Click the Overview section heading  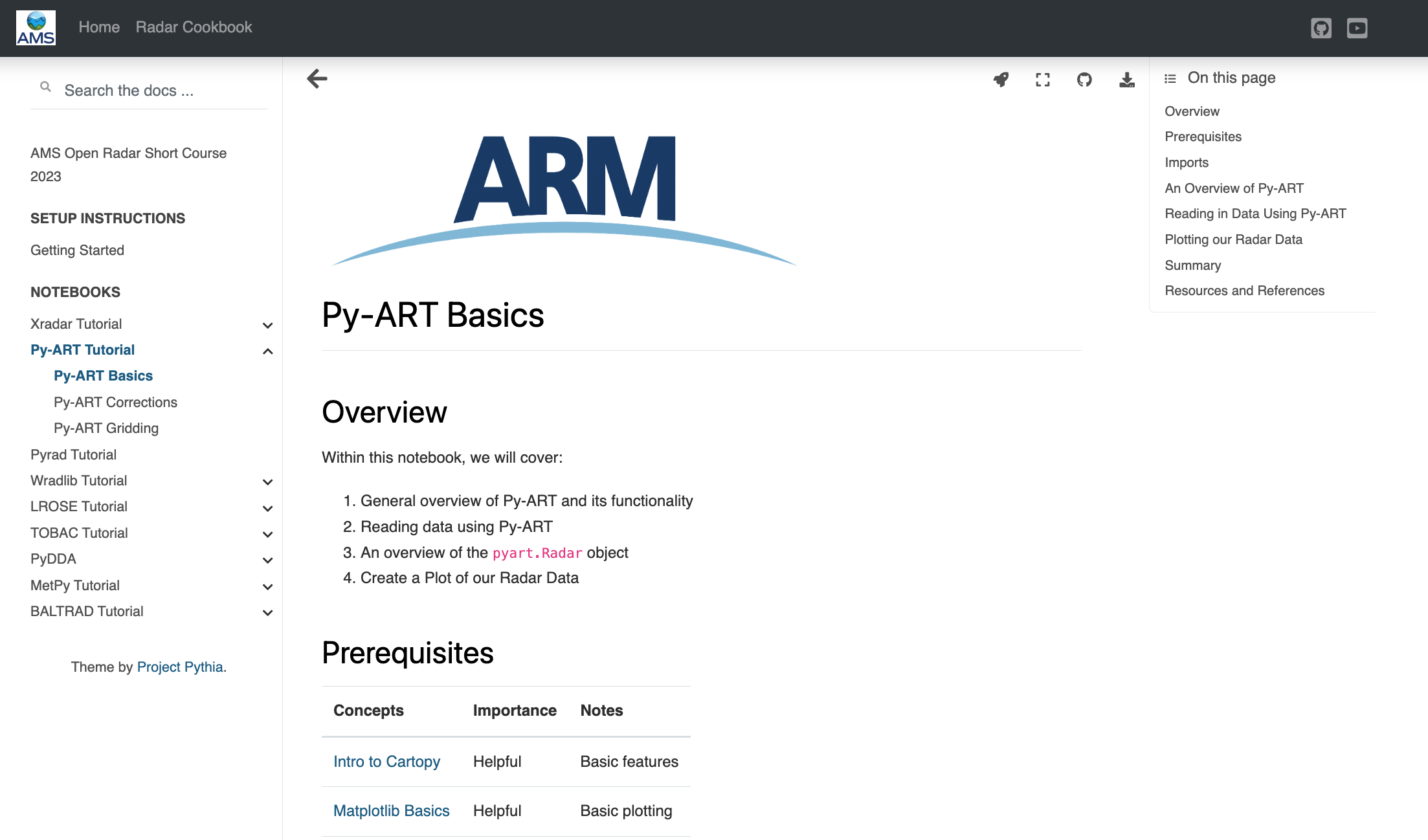[384, 412]
